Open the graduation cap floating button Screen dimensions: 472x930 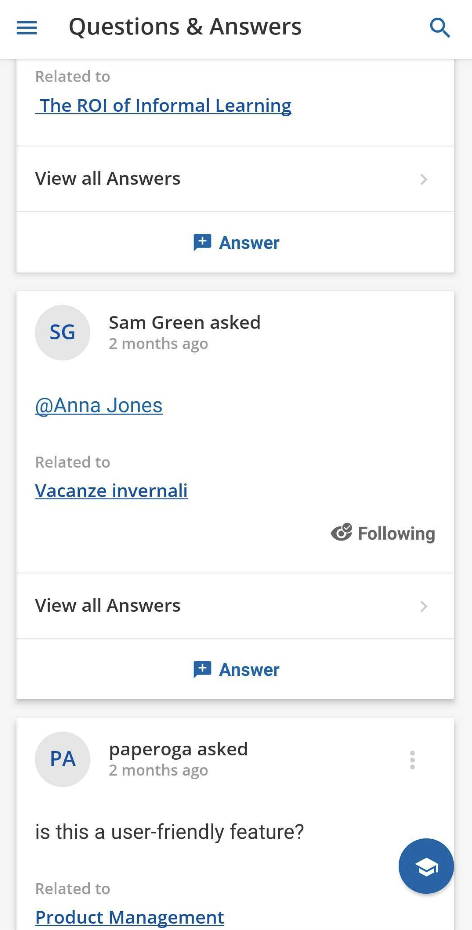(x=426, y=866)
